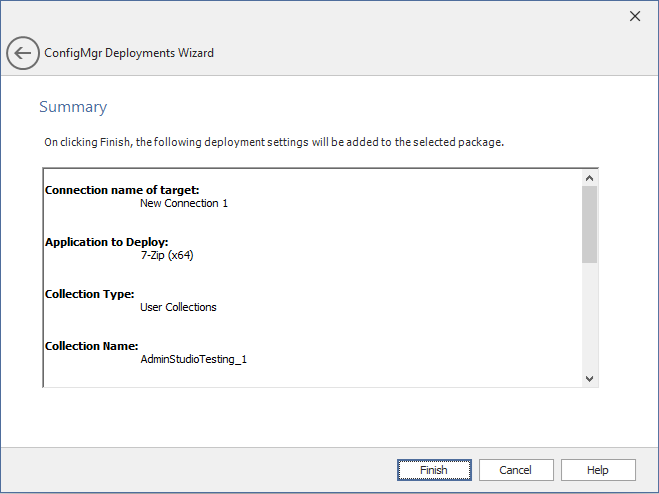This screenshot has height=494, width=659.
Task: Click the 'User Collections' value
Action: (178, 307)
